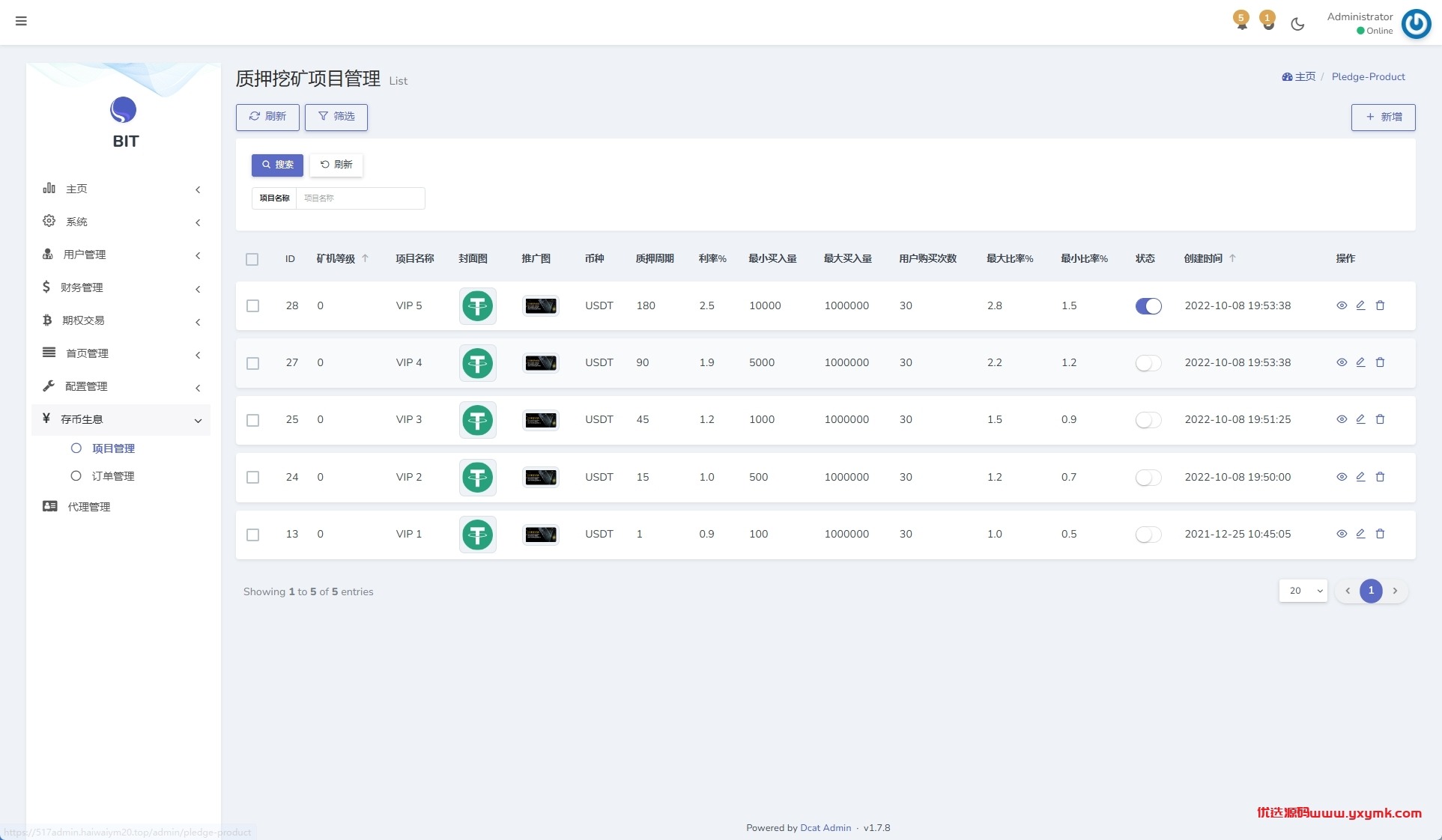Sort by 创建时间 arrow icon
Image resolution: width=1442 pixels, height=840 pixels.
[x=1232, y=258]
